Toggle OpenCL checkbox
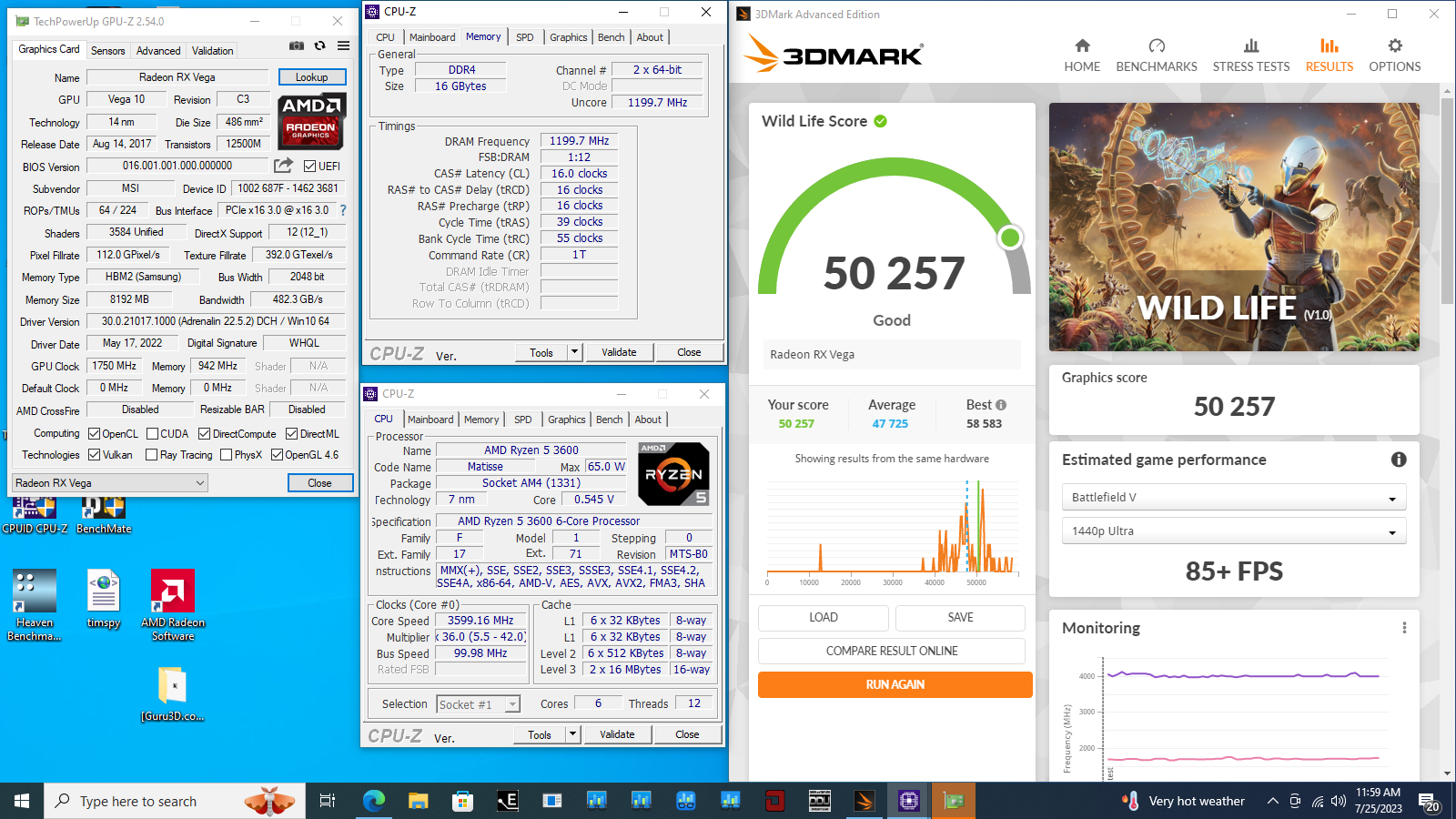Viewport: 1456px width, 819px height. click(94, 434)
